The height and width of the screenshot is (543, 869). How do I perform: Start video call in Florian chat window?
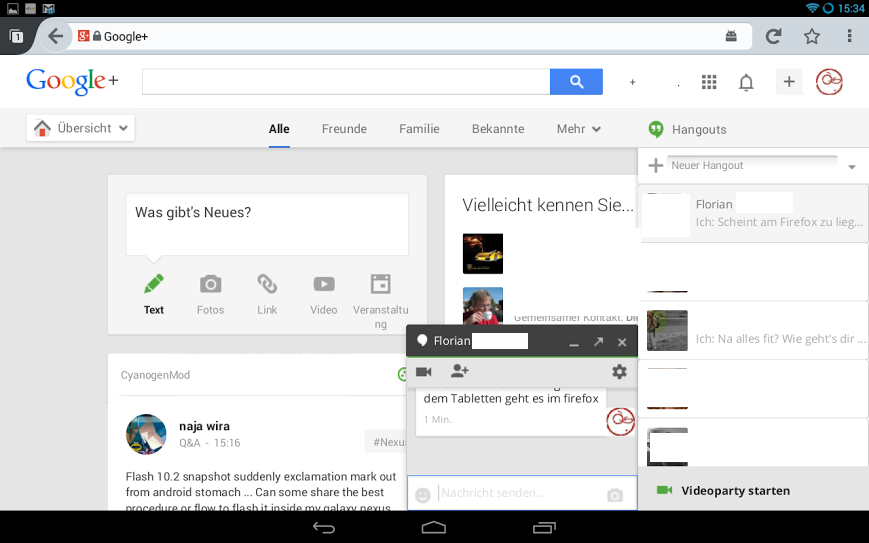[x=424, y=372]
